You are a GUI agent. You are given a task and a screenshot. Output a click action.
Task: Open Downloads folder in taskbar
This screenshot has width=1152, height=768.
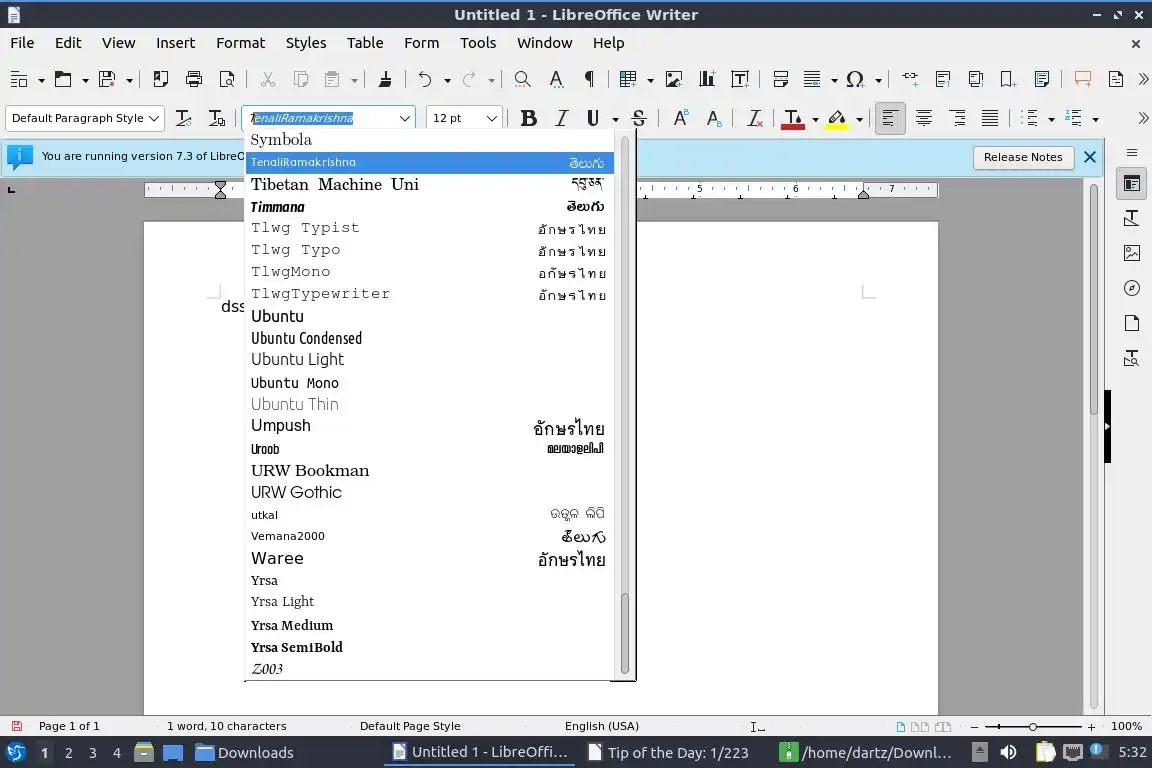click(x=245, y=753)
